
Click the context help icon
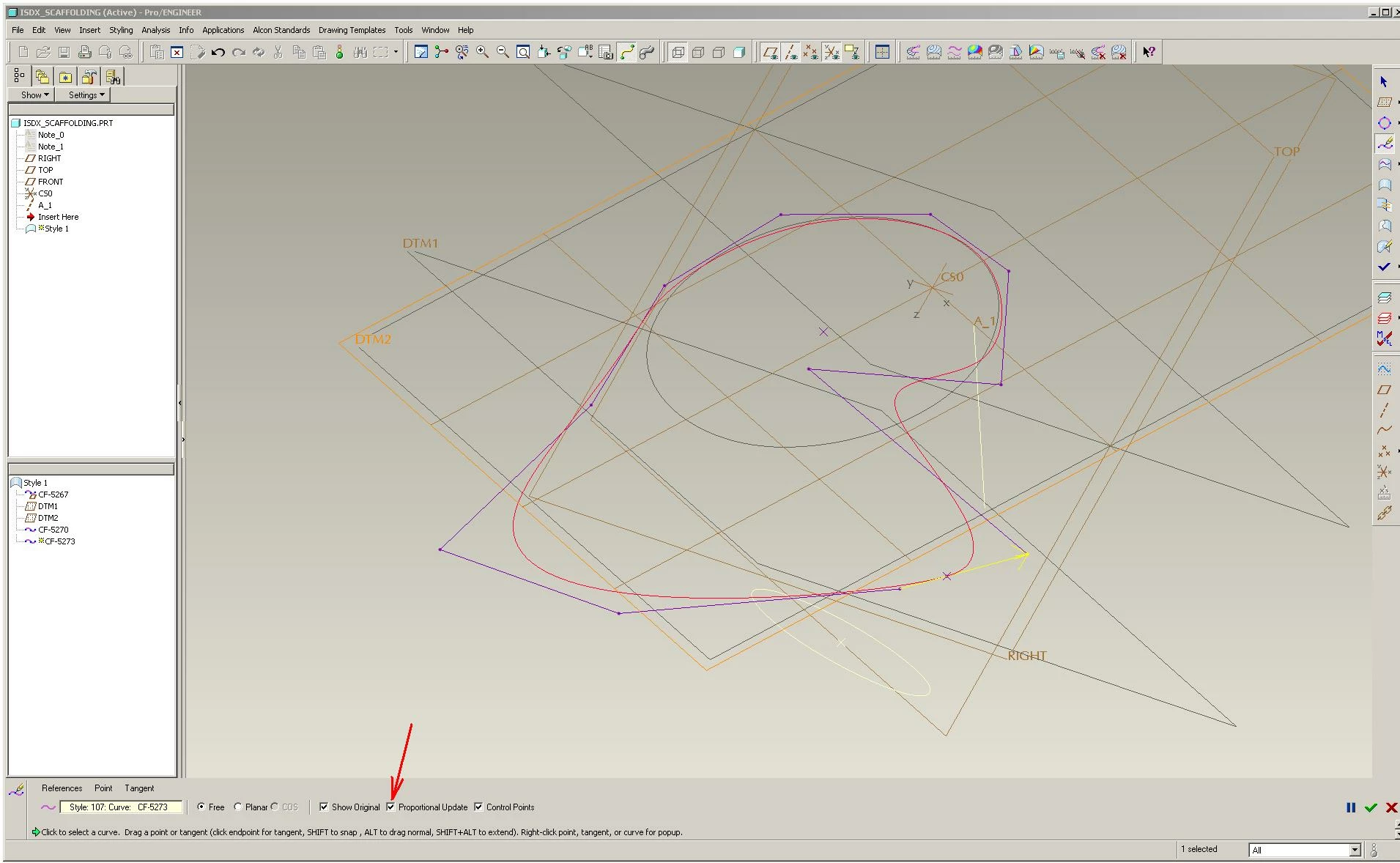[x=1149, y=52]
